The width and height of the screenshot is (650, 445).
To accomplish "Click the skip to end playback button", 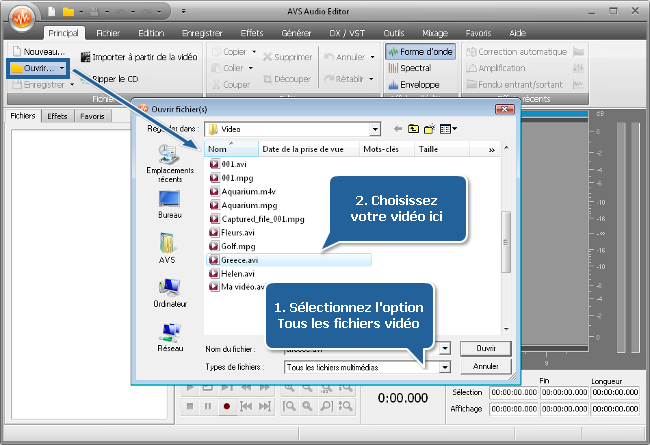I will 264,406.
